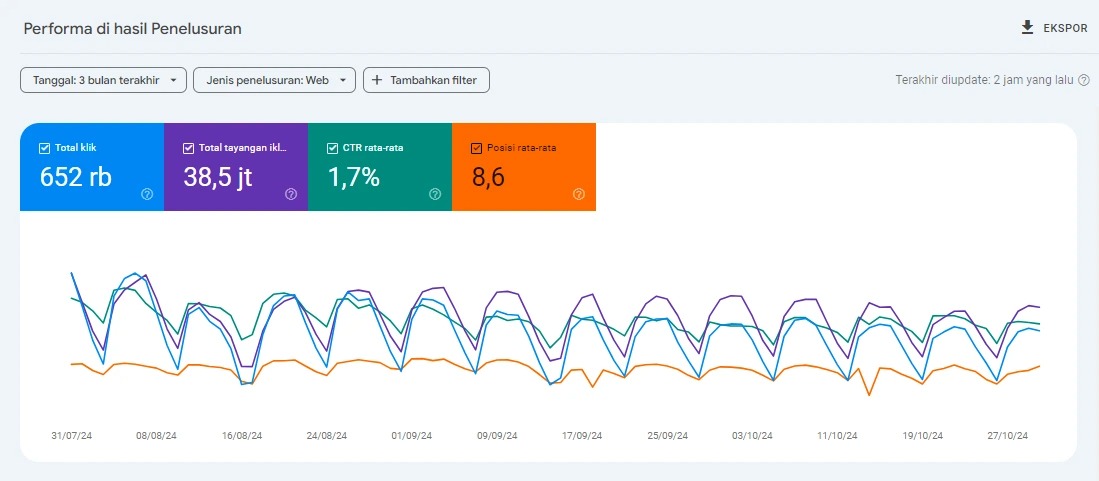Uncheck the Total klik checkbox

44,148
